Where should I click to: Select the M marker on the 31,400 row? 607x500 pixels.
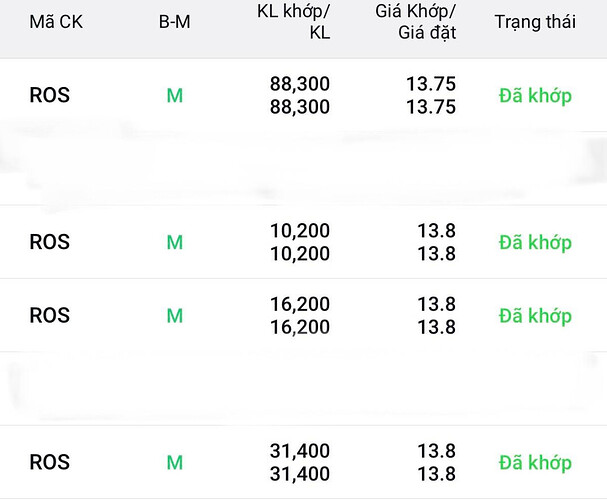click(175, 462)
